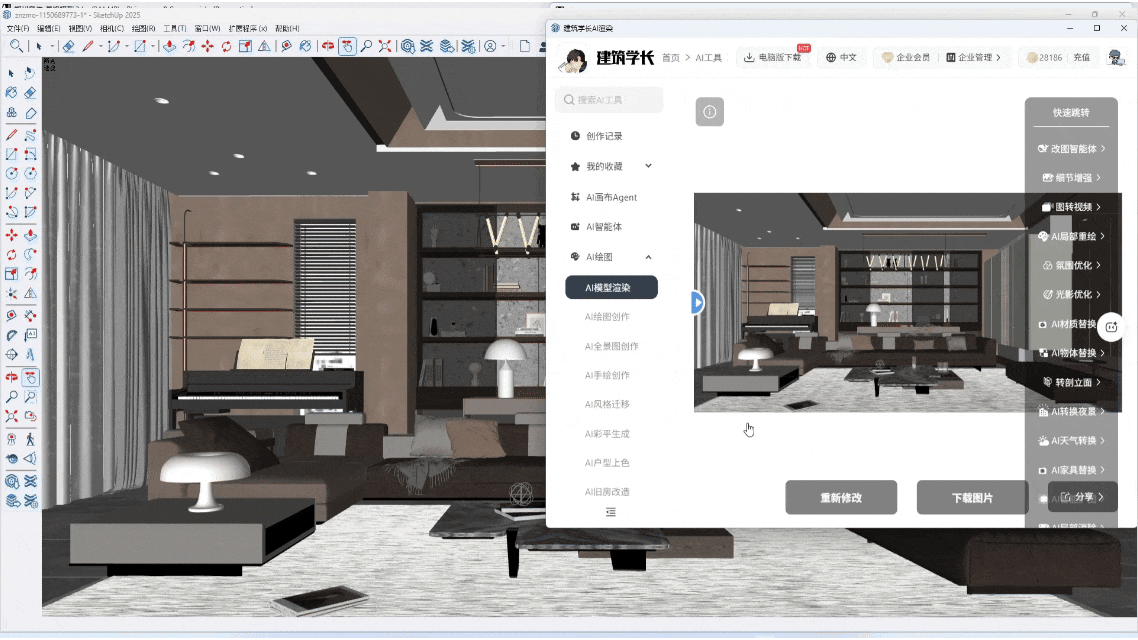
Task: Open the 分享 options
Action: (x=1082, y=497)
